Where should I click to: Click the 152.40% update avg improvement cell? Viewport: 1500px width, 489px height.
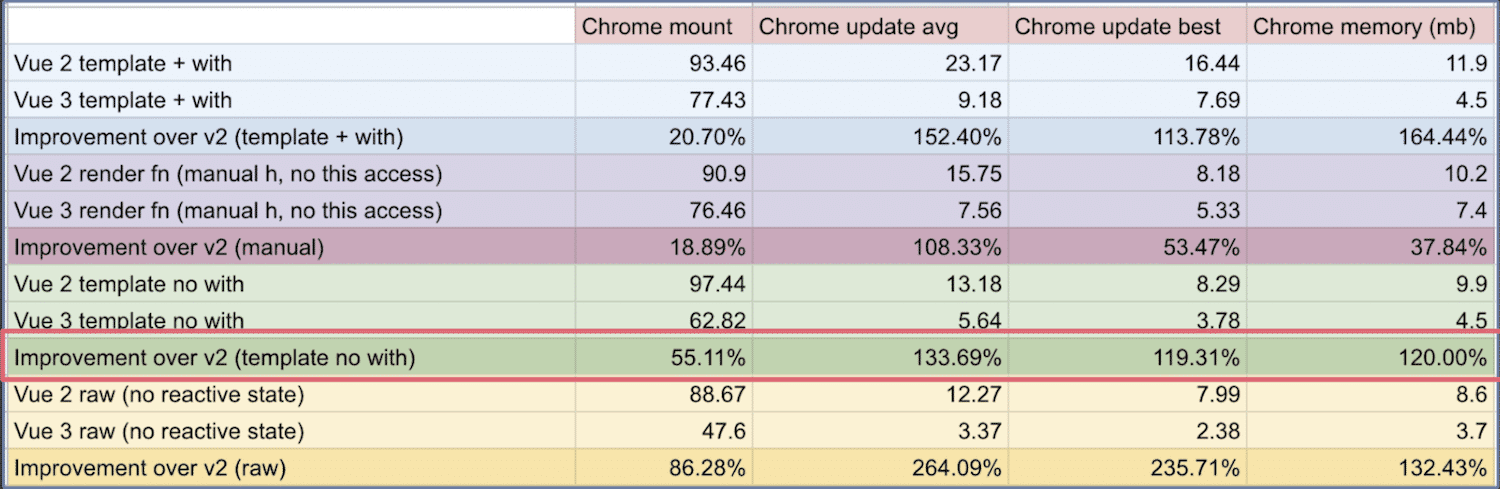[880, 137]
